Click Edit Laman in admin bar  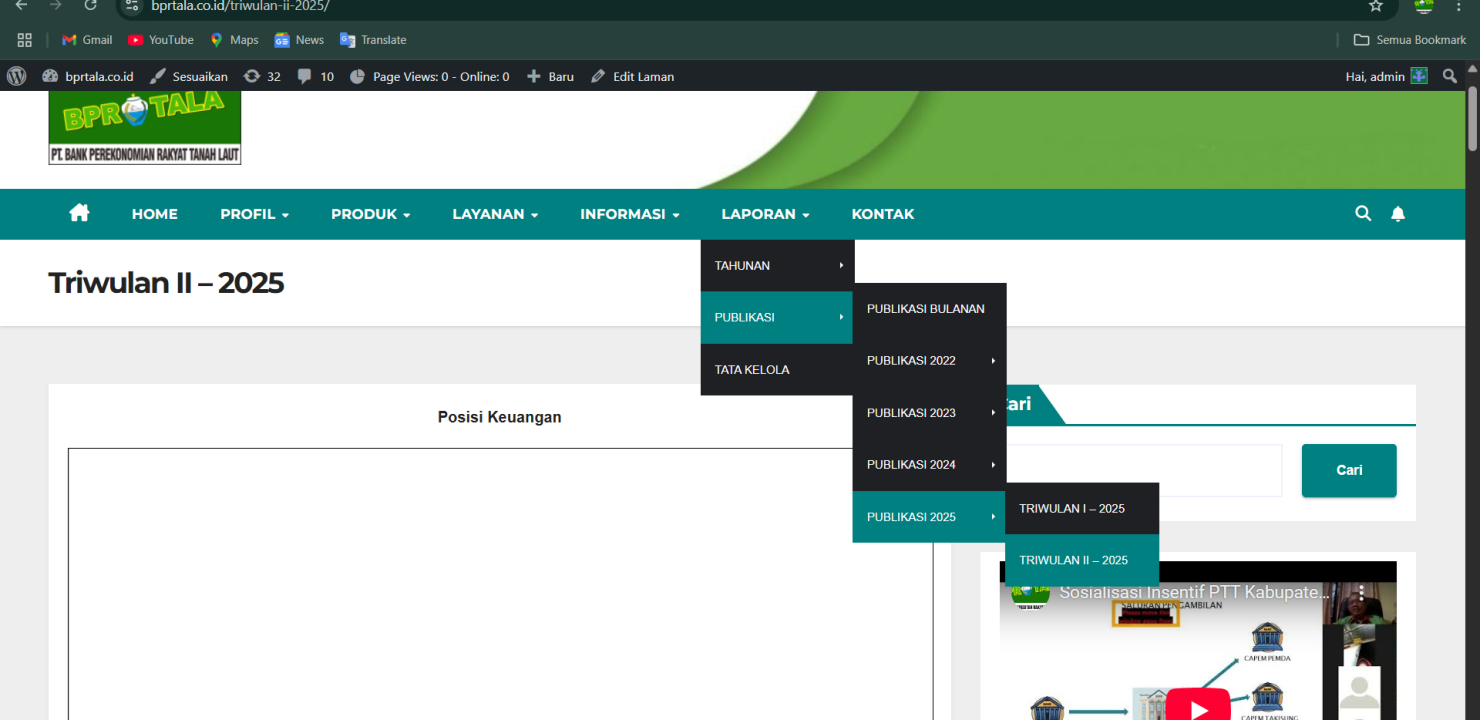click(x=632, y=76)
